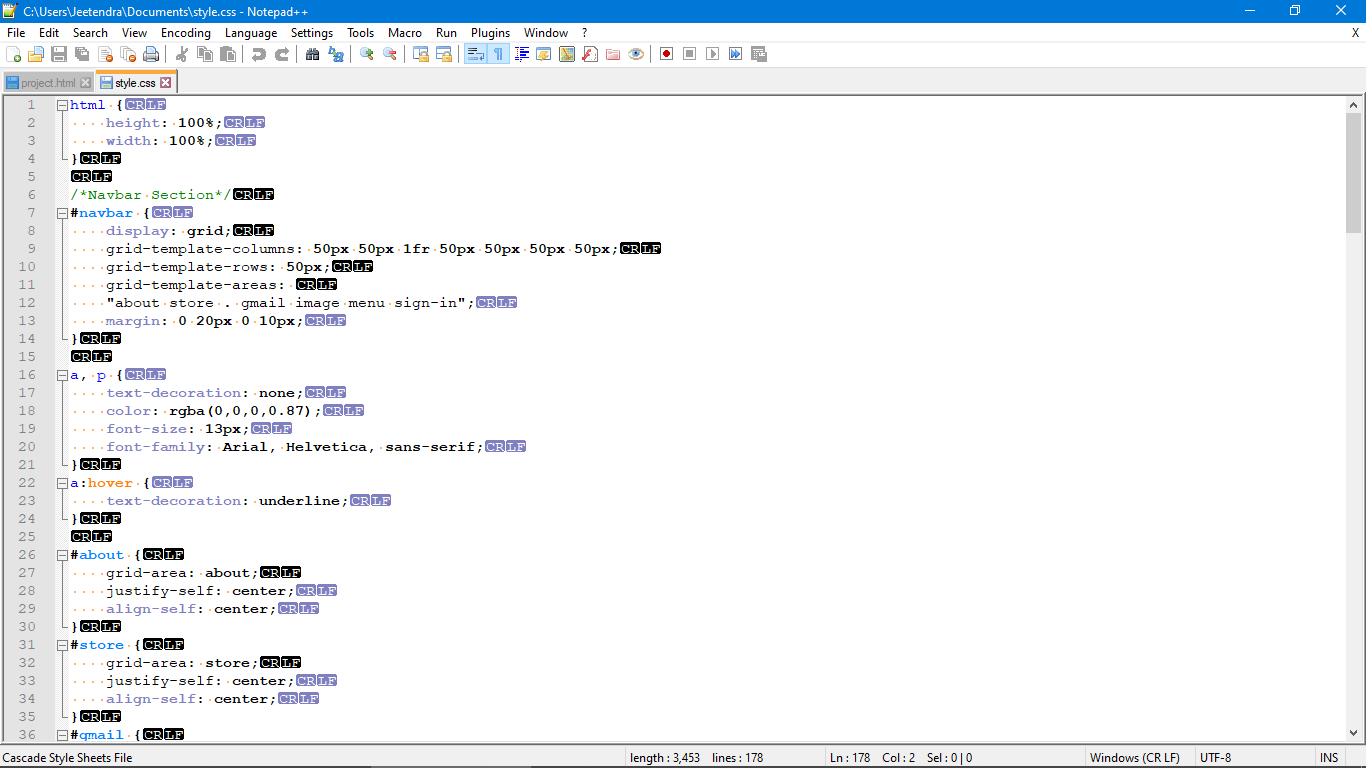Click the Copy toolbar icon

205,54
